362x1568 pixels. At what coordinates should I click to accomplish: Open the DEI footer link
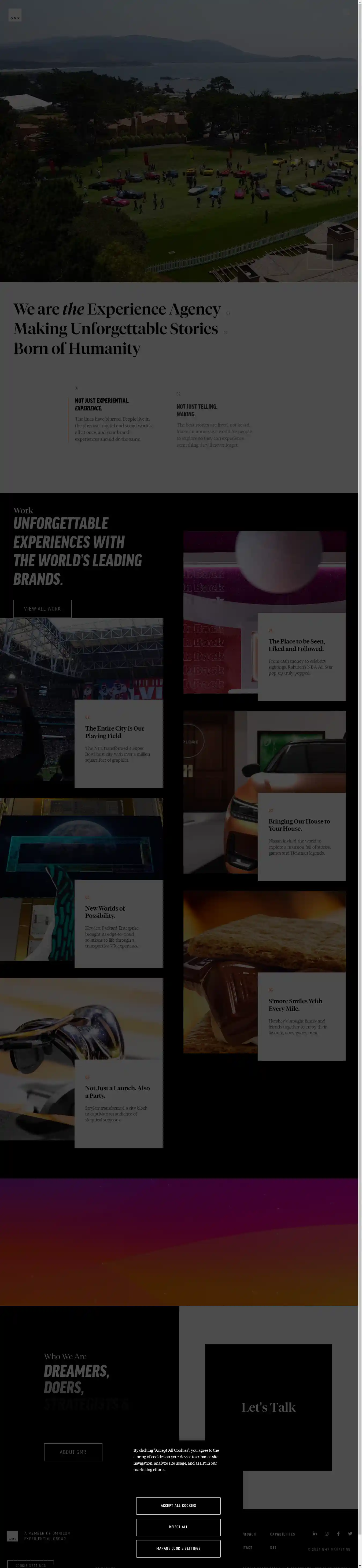pos(273,1547)
